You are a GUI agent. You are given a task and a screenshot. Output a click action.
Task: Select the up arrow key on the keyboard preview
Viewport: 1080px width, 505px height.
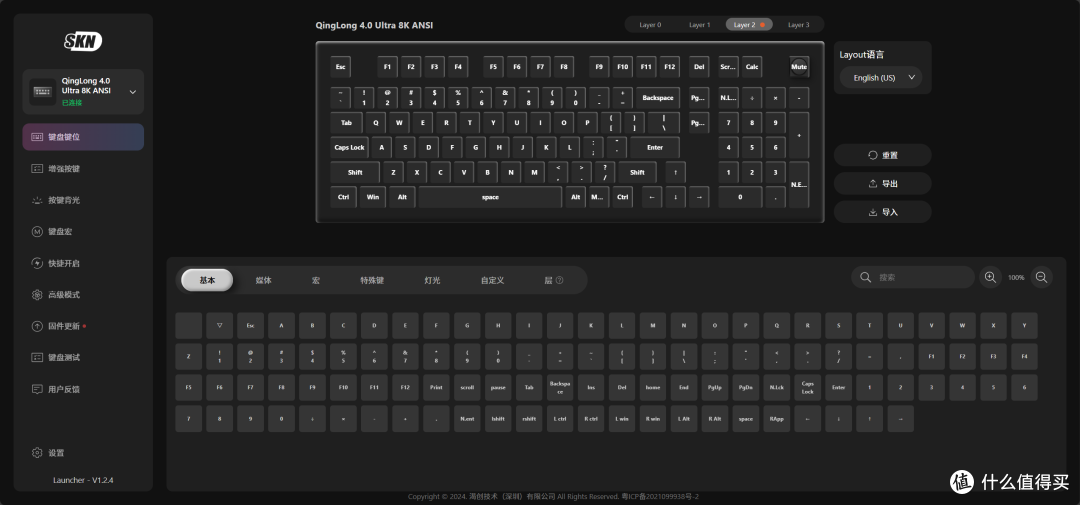676,172
